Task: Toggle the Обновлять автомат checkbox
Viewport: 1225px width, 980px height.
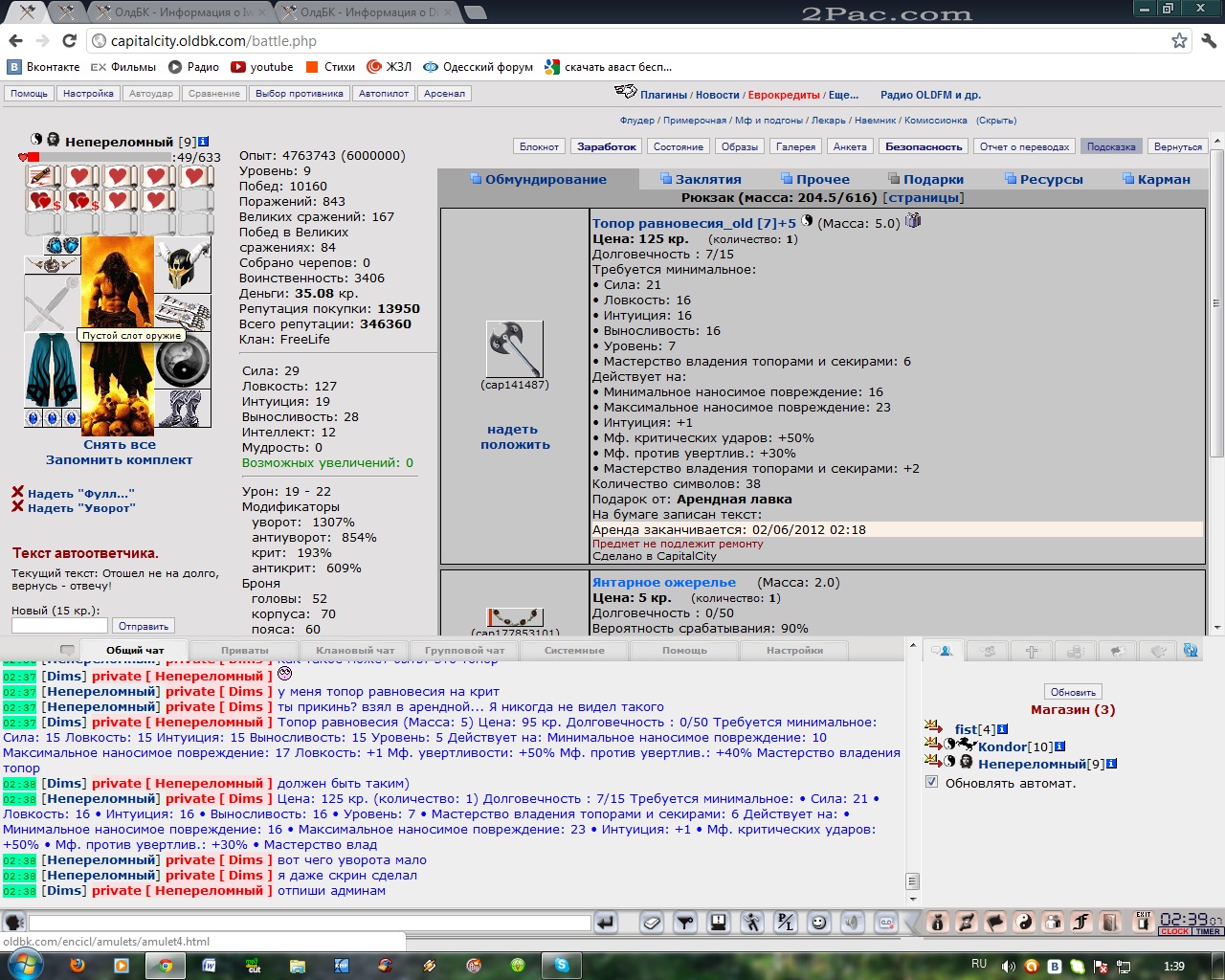Action: coord(932,782)
